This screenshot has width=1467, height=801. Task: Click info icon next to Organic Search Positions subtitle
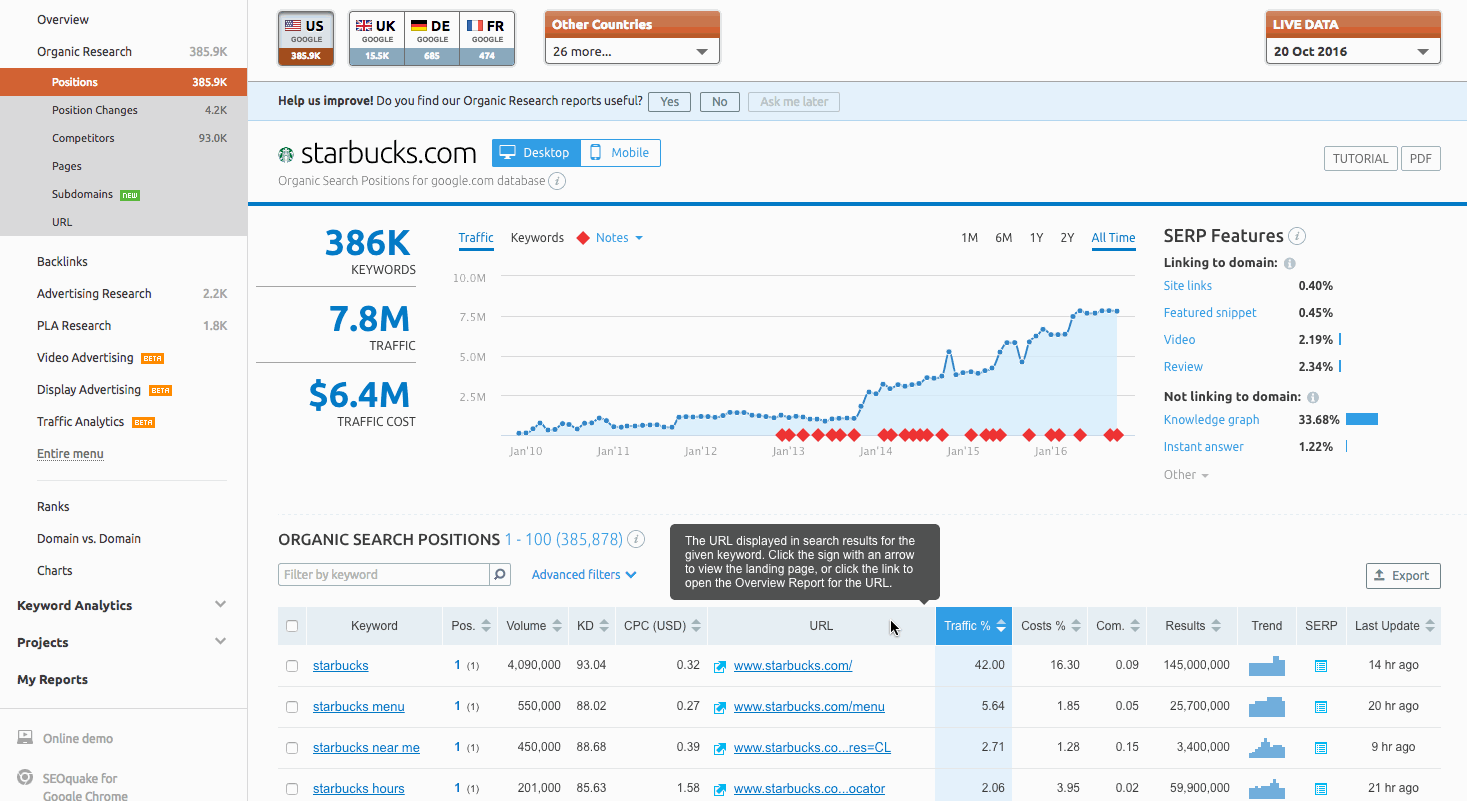(x=558, y=181)
